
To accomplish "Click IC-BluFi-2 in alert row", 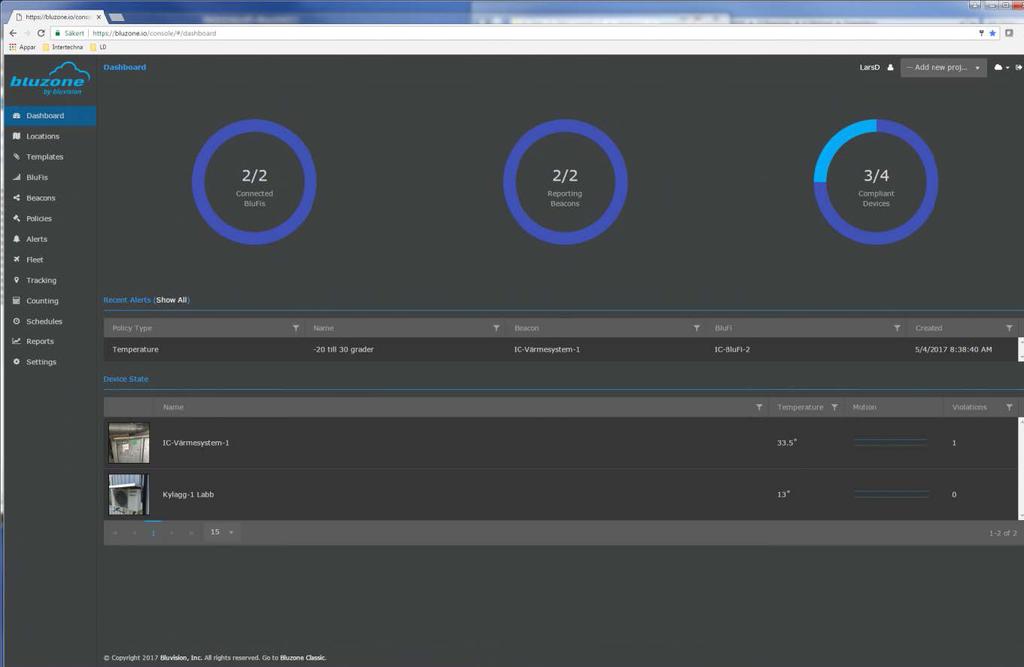I will [732, 350].
